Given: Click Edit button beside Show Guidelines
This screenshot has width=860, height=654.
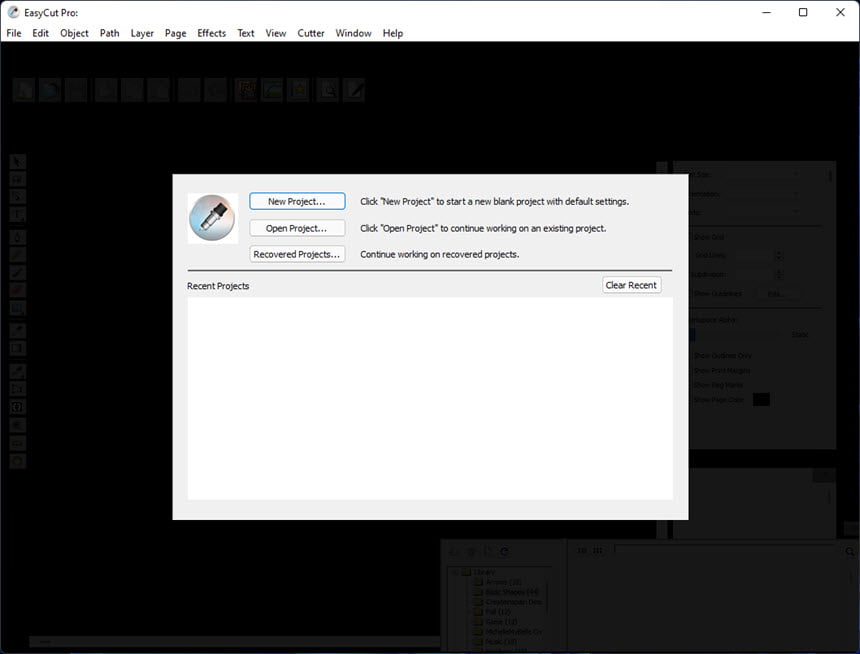Looking at the screenshot, I should (x=776, y=294).
